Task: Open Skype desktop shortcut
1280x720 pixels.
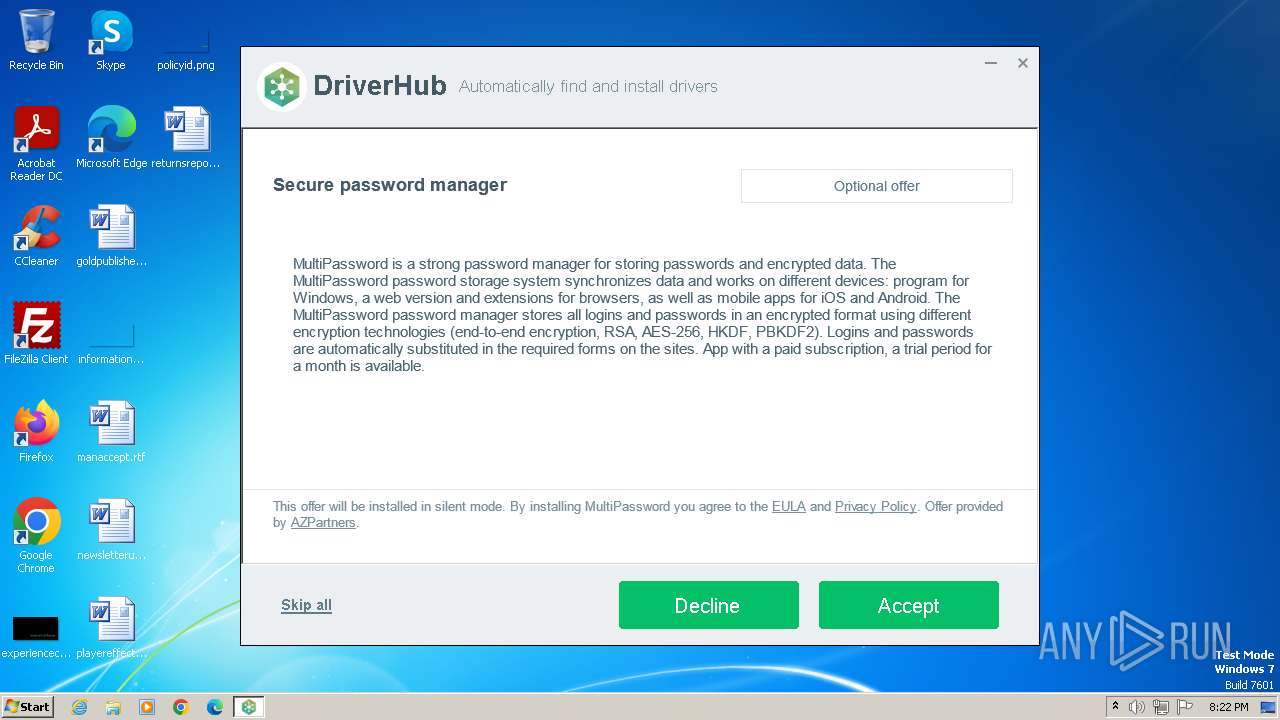Action: coord(110,40)
